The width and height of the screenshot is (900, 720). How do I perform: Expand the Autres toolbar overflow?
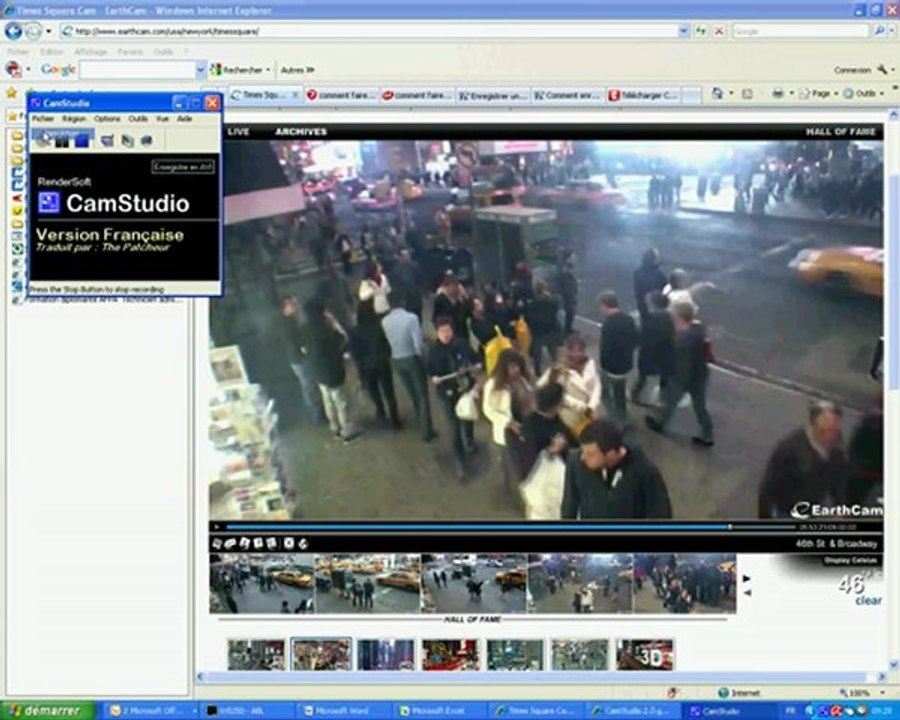click(x=297, y=69)
